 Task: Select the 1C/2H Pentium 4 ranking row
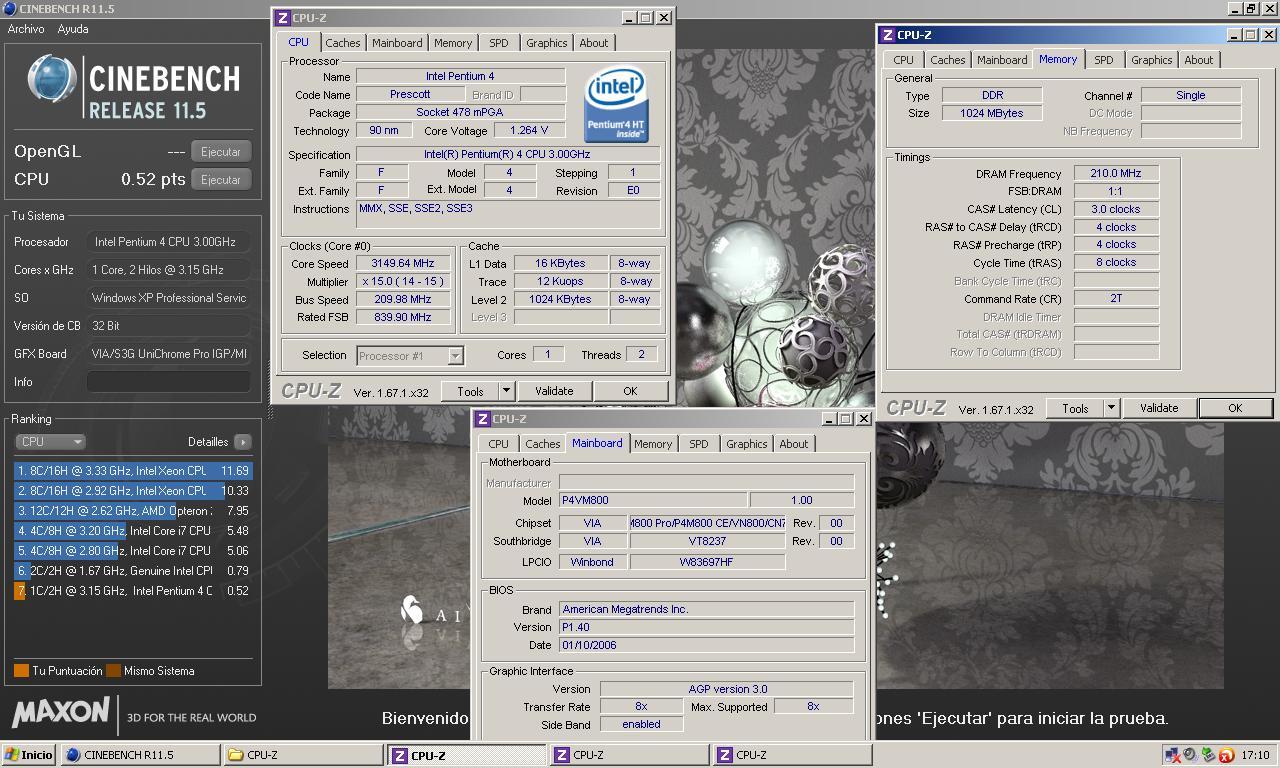click(x=133, y=590)
